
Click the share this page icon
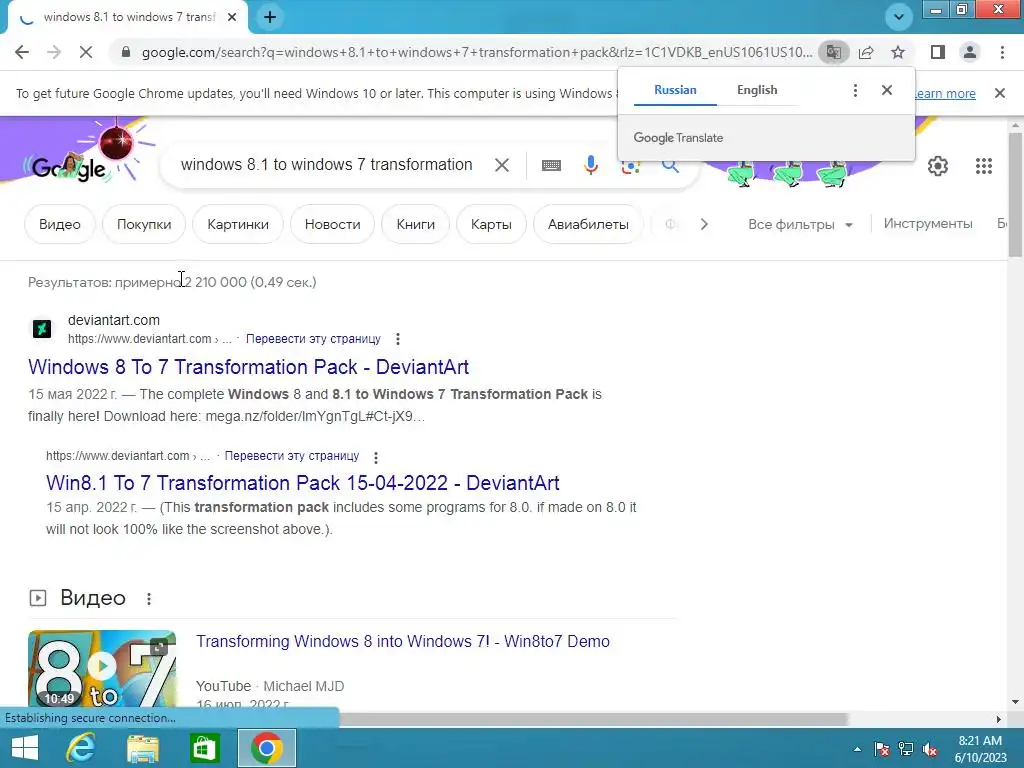click(x=866, y=52)
